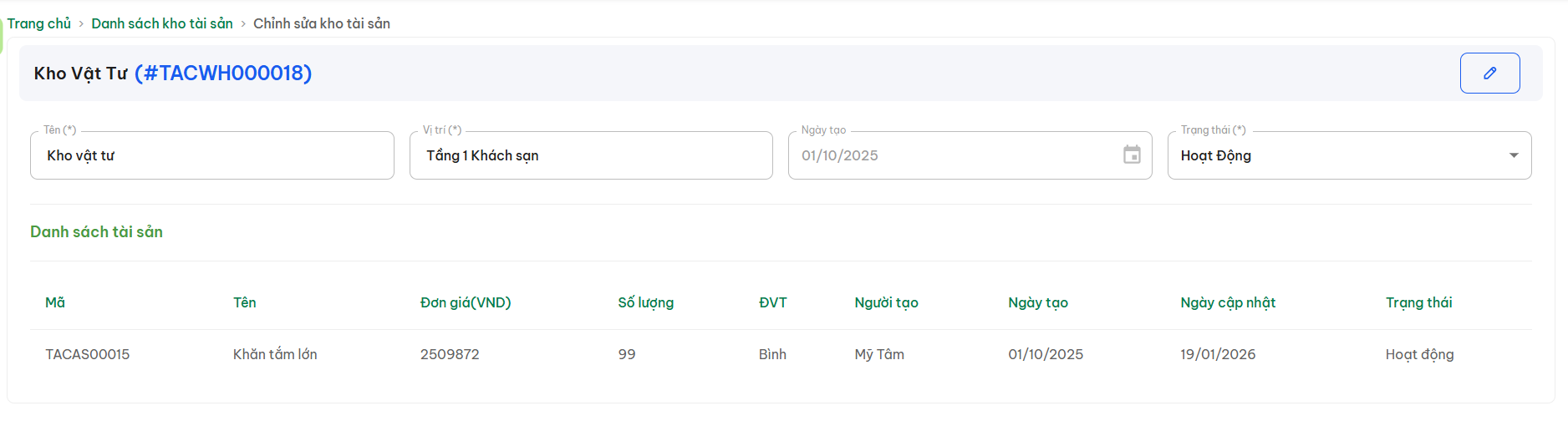
Task: Select the Hoạt Động status combo box
Action: pyautogui.click(x=1337, y=155)
